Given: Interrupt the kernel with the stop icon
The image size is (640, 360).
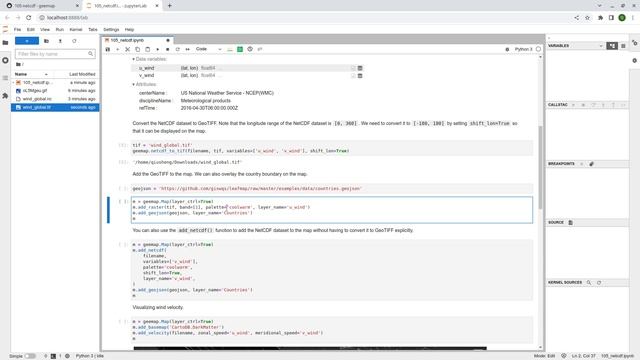Looking at the screenshot, I should [167, 49].
